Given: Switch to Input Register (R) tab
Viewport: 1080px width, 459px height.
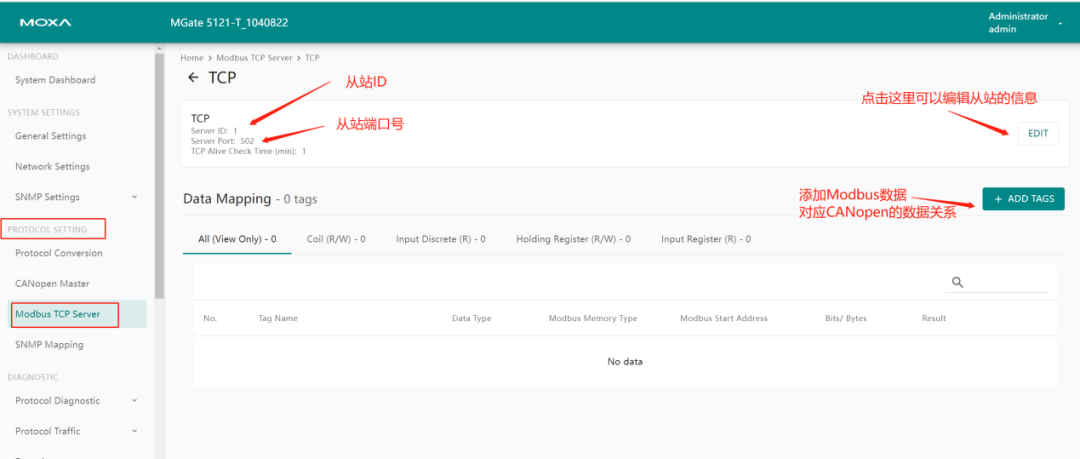Looking at the screenshot, I should coord(706,239).
